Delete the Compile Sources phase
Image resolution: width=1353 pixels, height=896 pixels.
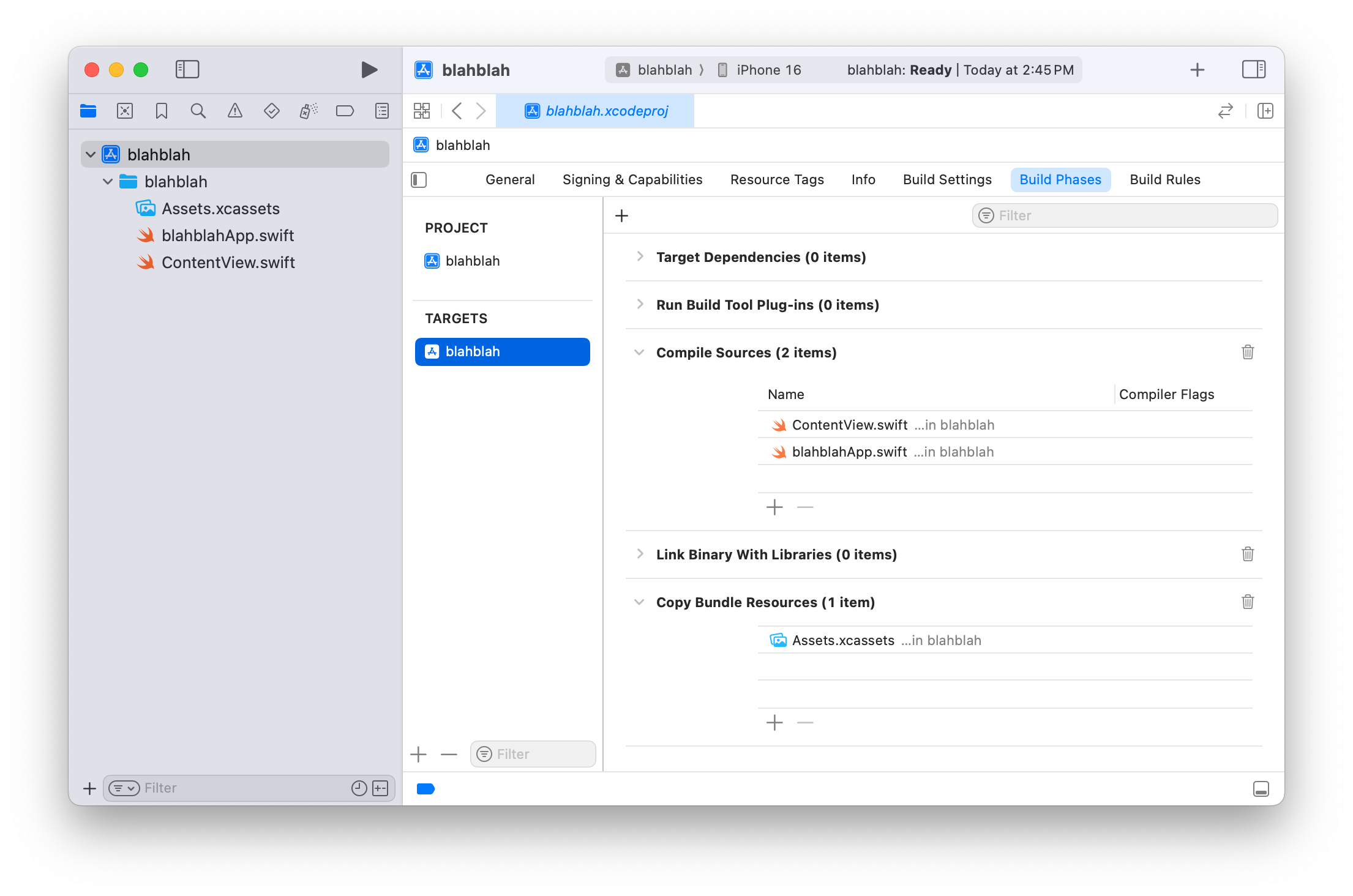(x=1248, y=352)
